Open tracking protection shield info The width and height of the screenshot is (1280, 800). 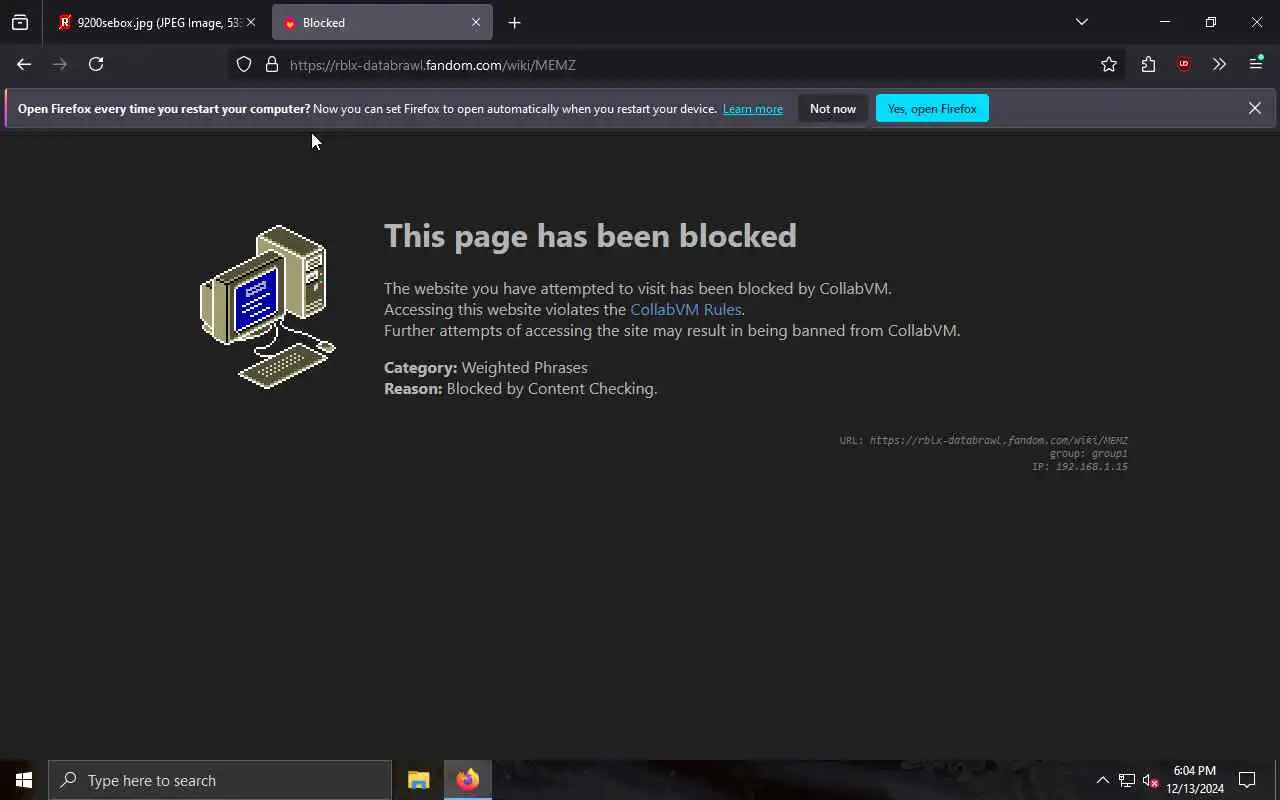point(244,65)
